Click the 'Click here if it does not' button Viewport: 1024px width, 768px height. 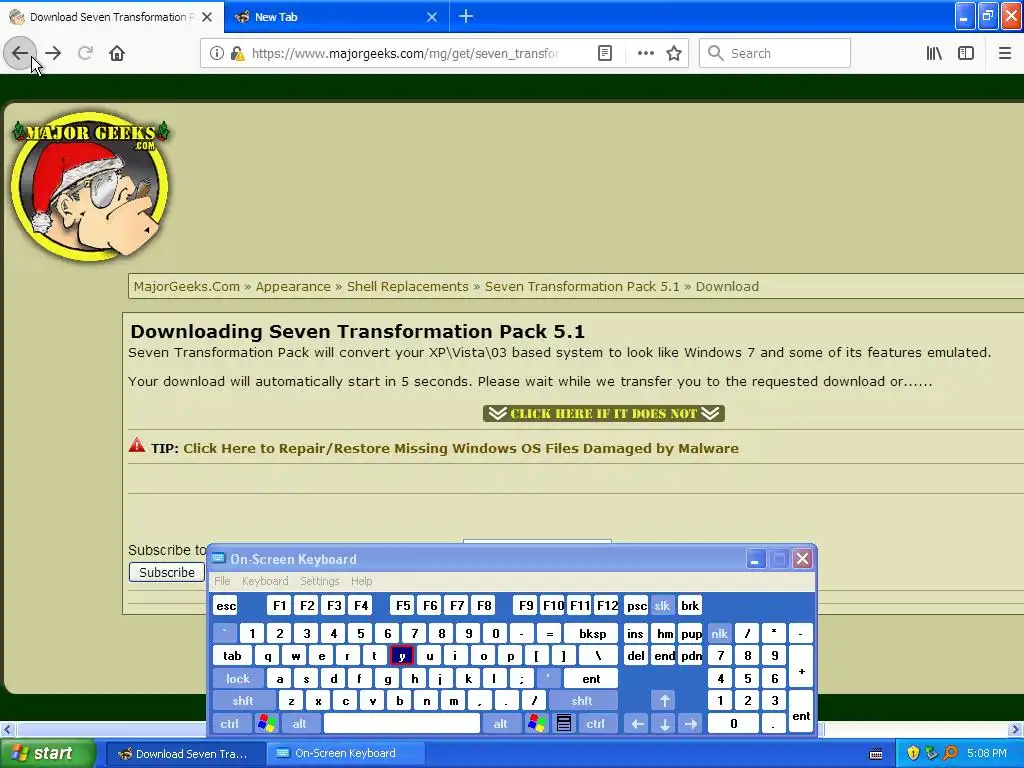point(603,413)
